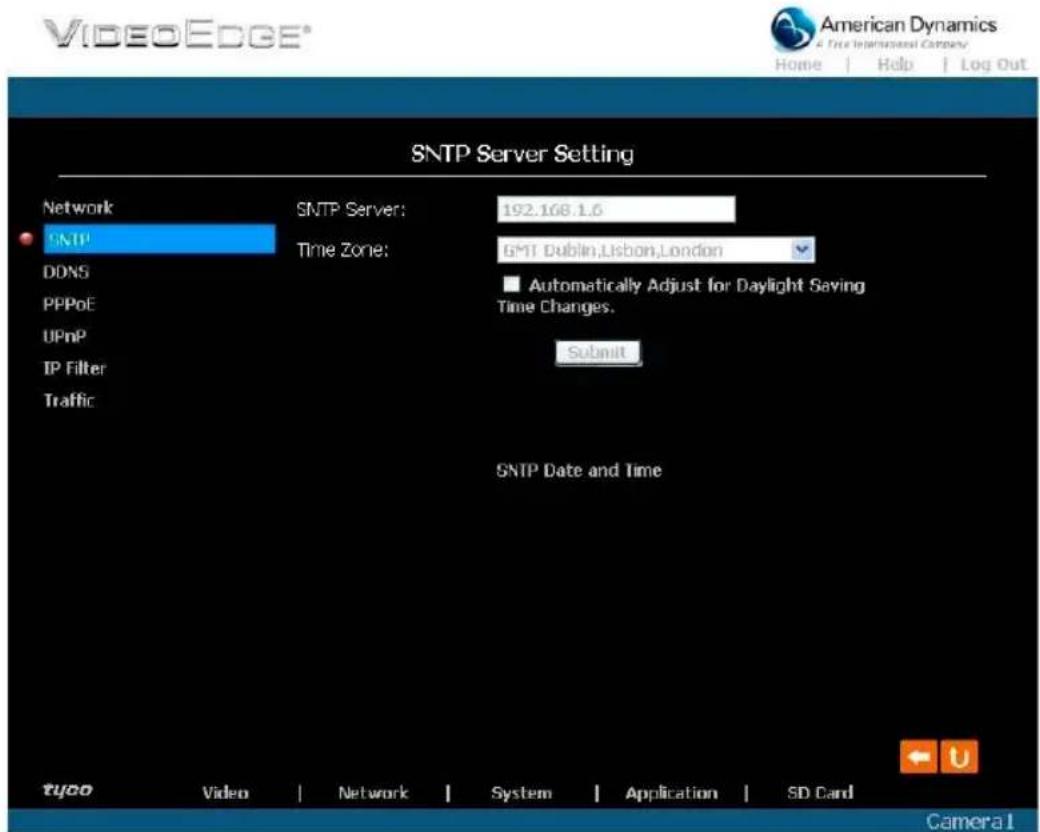
Task: Open the Traffic settings page
Action: coord(69,400)
